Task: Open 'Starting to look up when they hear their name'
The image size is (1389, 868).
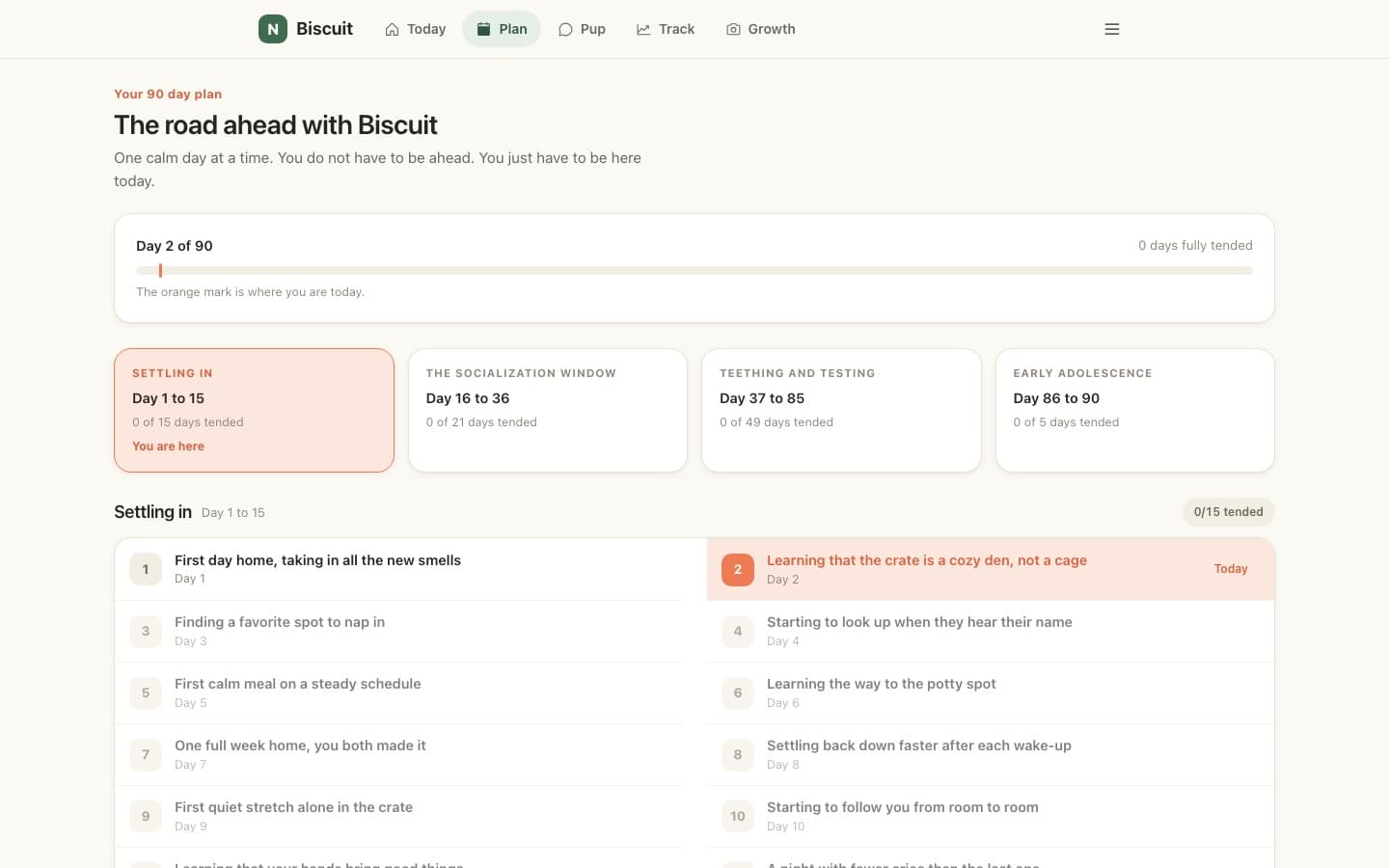Action: tap(991, 631)
